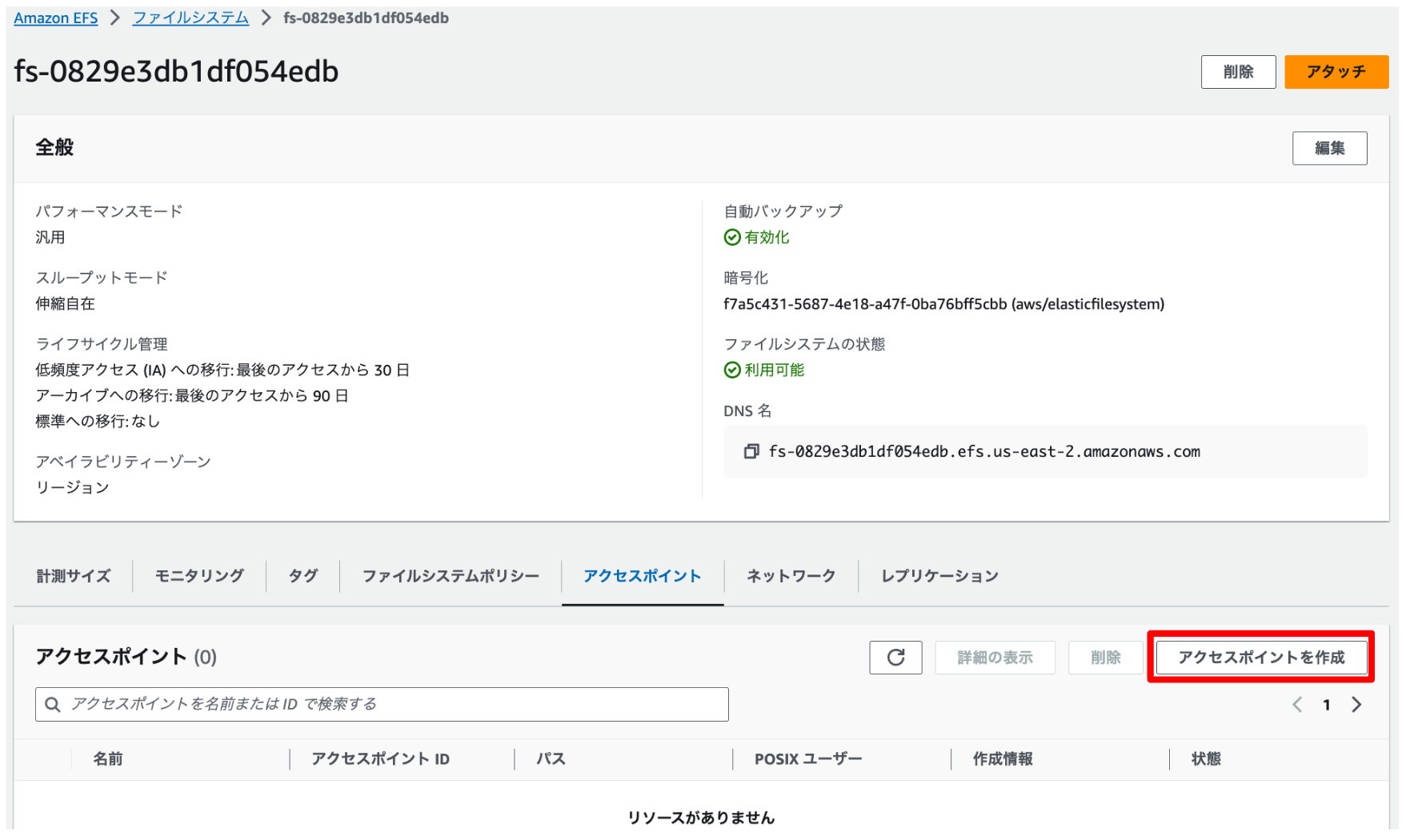
Task: Click the 全般 panel heading
Action: tap(54, 148)
